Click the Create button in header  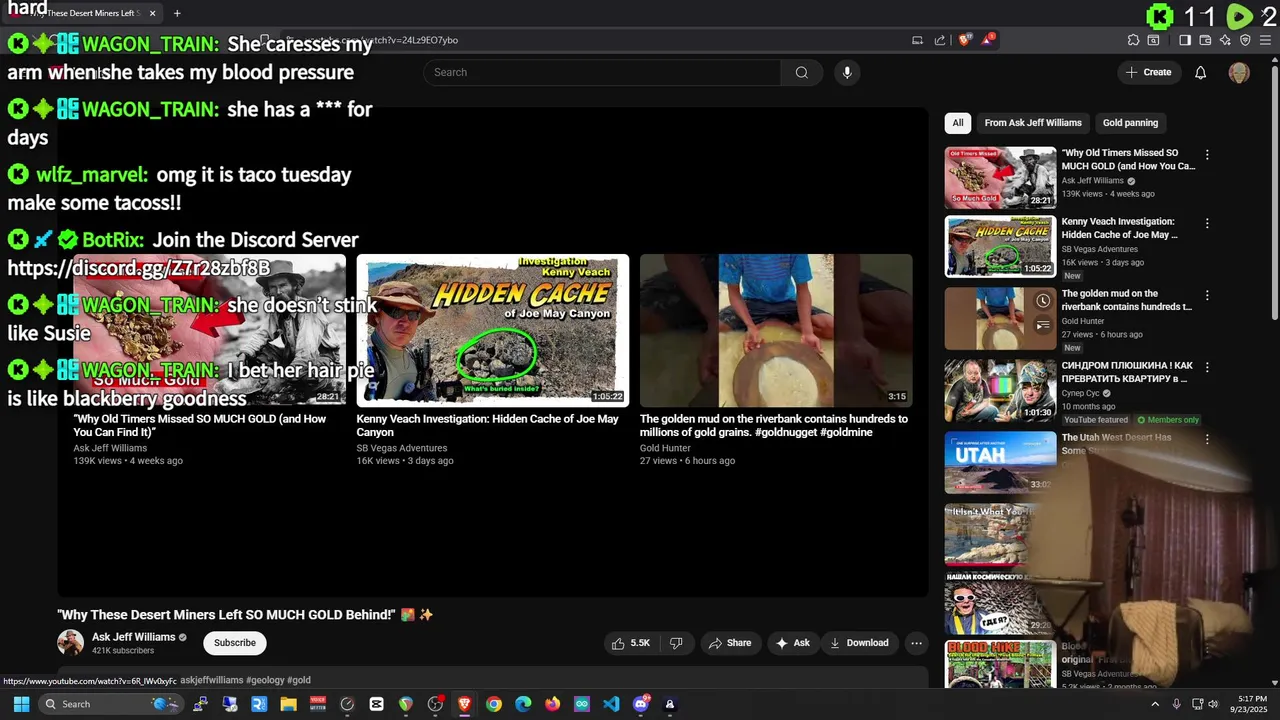pos(1148,72)
